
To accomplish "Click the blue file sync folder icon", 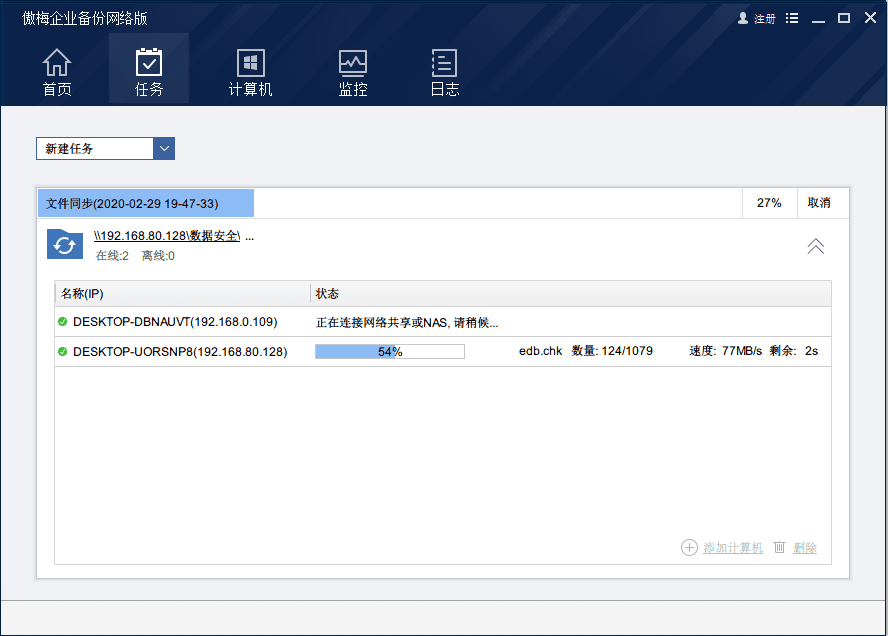I will pos(65,244).
